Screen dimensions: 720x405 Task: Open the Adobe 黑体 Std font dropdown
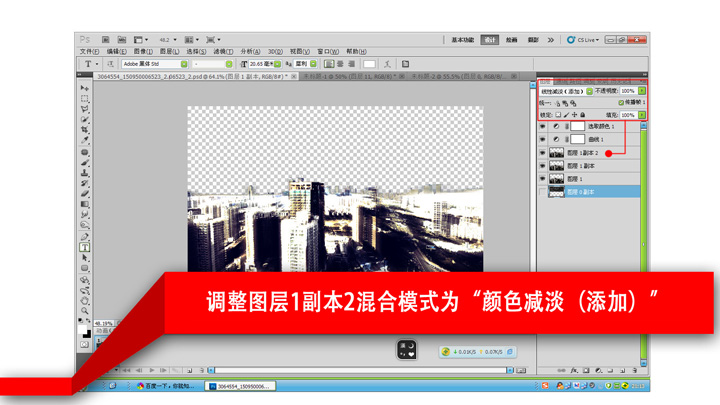click(184, 64)
